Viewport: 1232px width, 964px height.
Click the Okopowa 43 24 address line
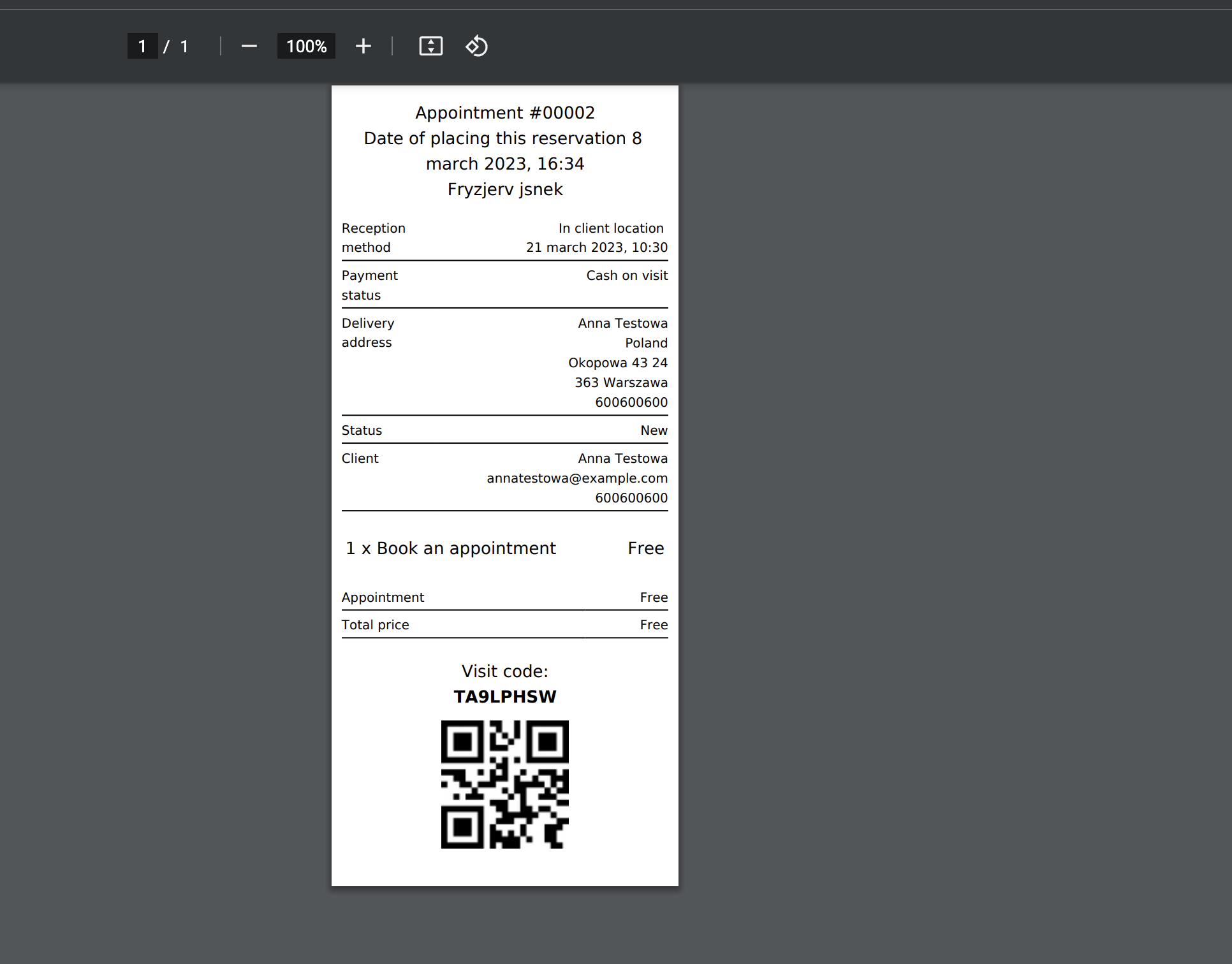point(617,363)
